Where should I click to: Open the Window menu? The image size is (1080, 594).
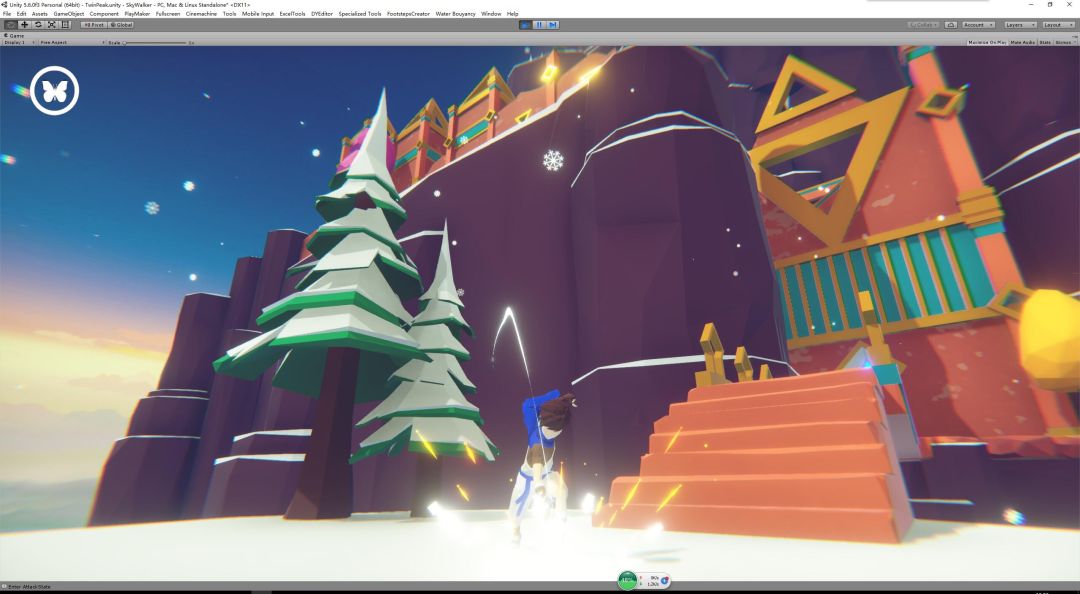(x=491, y=14)
